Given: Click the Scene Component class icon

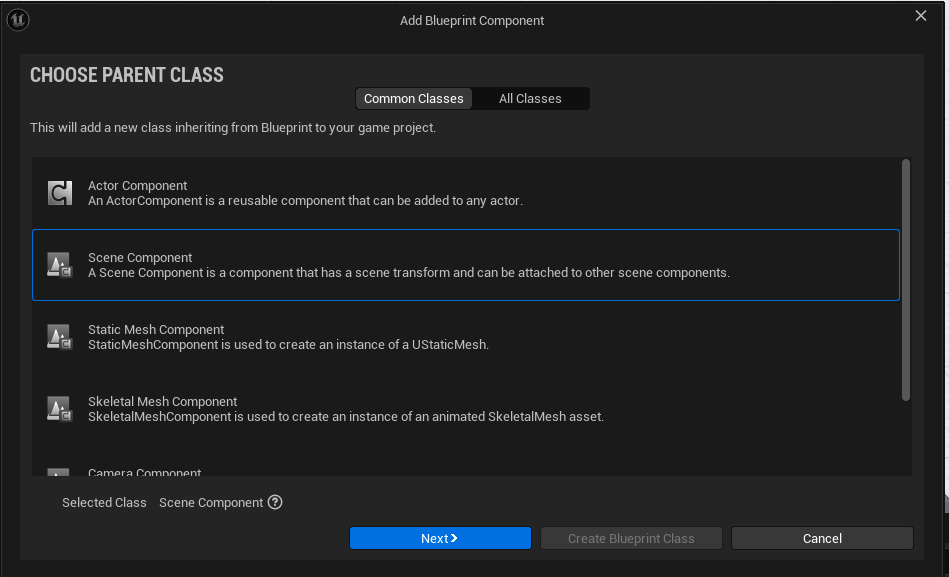Looking at the screenshot, I should tap(60, 265).
